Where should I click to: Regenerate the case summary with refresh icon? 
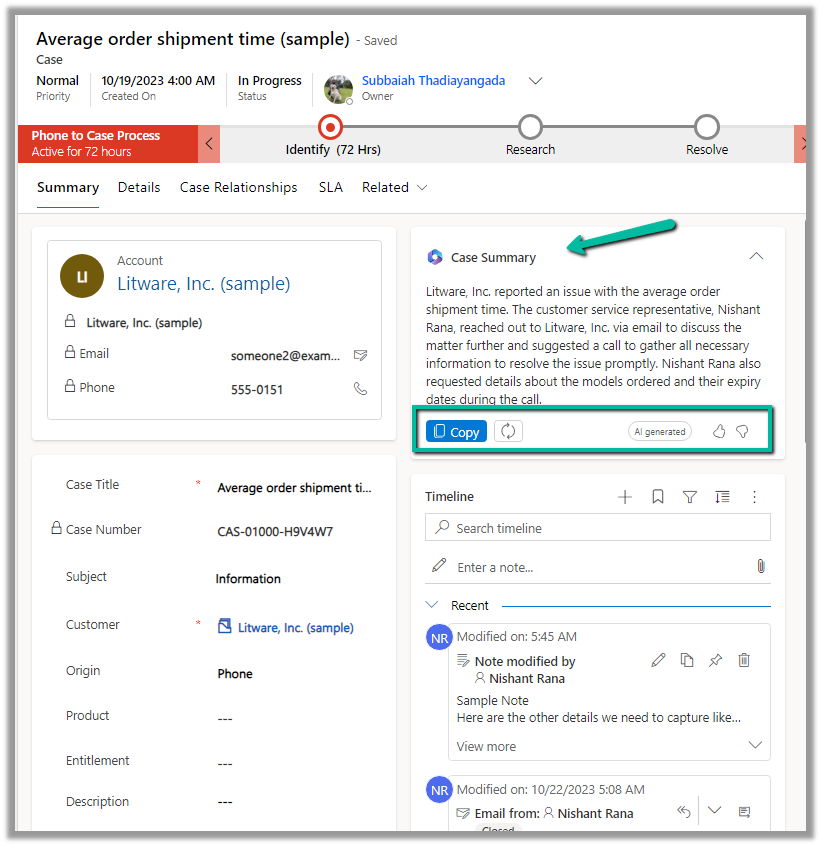(508, 431)
